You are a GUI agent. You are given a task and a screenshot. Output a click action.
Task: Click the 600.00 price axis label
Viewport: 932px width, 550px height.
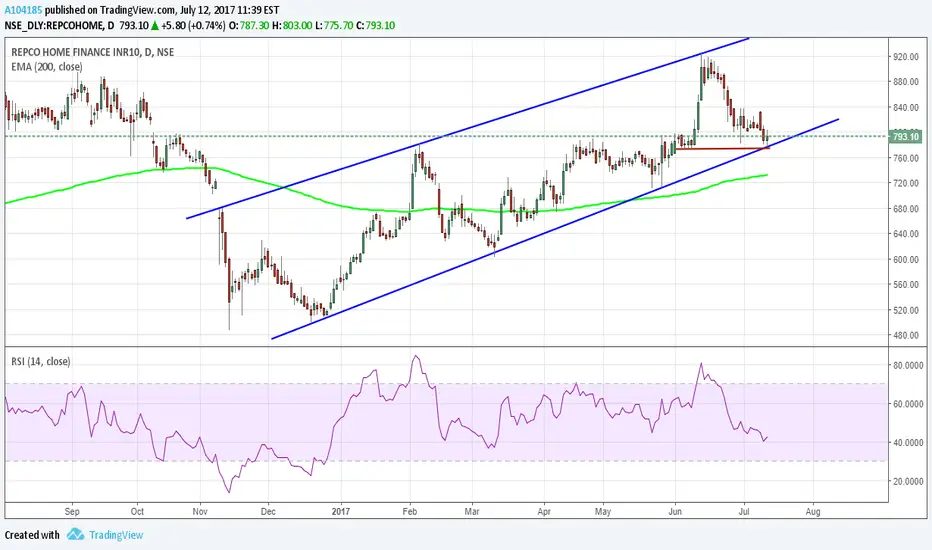906,259
